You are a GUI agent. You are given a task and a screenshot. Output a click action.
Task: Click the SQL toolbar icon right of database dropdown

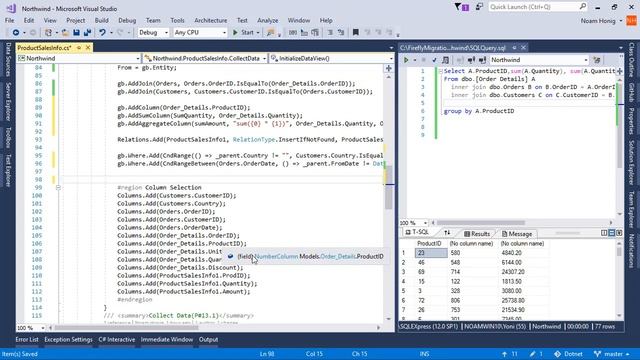click(597, 60)
